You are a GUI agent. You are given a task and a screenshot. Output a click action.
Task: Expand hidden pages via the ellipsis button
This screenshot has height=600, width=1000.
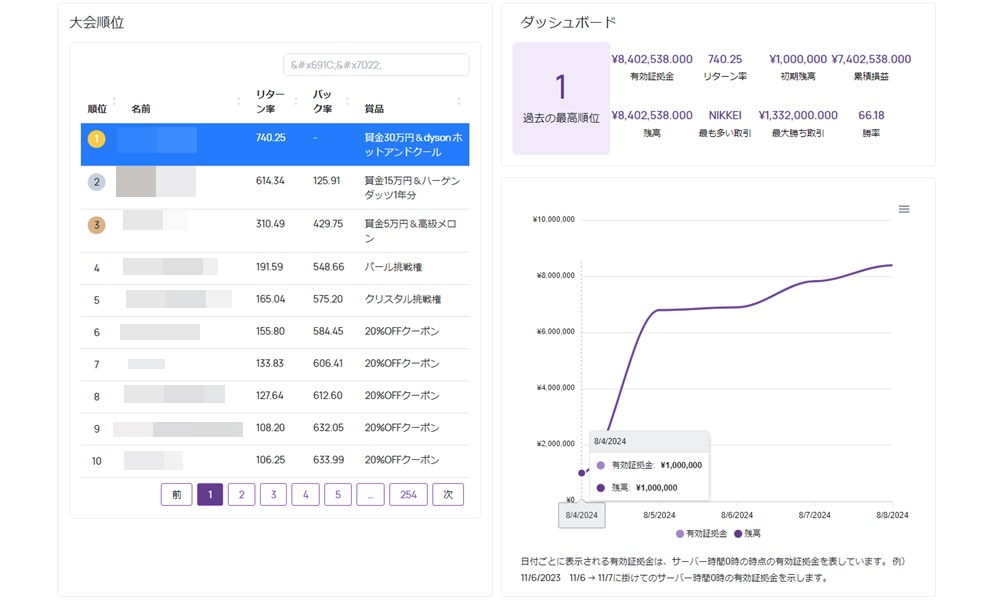(x=370, y=494)
